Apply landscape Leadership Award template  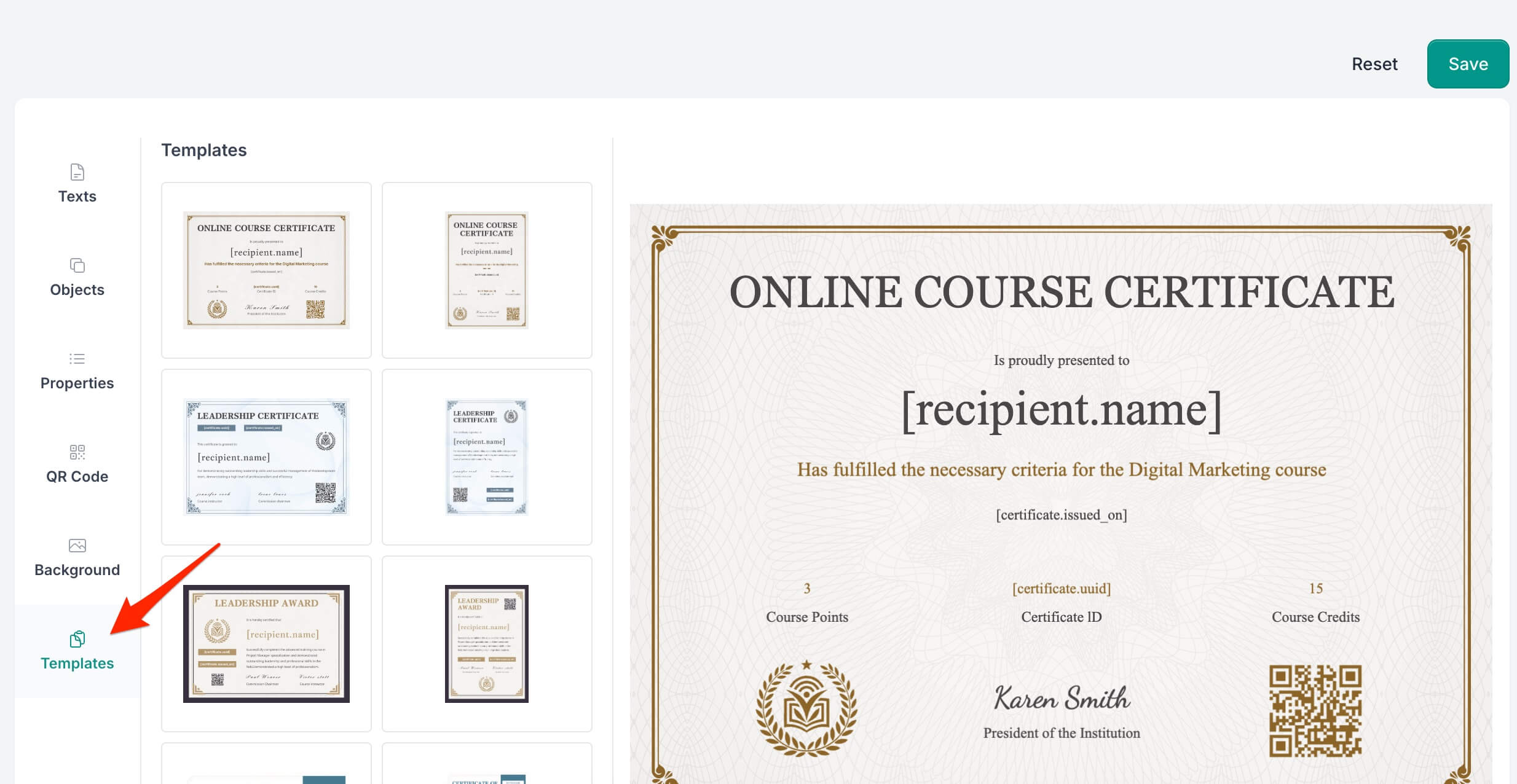coord(266,644)
